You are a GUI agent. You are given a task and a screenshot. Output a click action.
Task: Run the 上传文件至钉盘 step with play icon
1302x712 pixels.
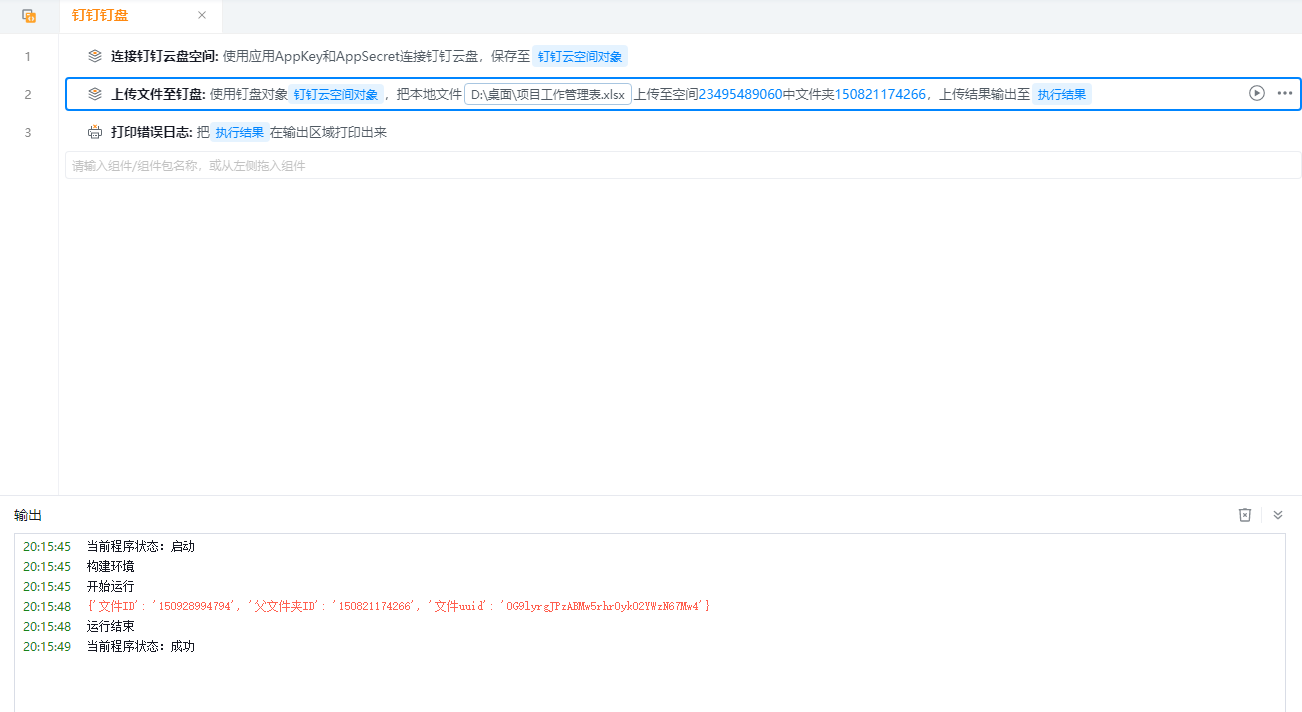(1257, 93)
